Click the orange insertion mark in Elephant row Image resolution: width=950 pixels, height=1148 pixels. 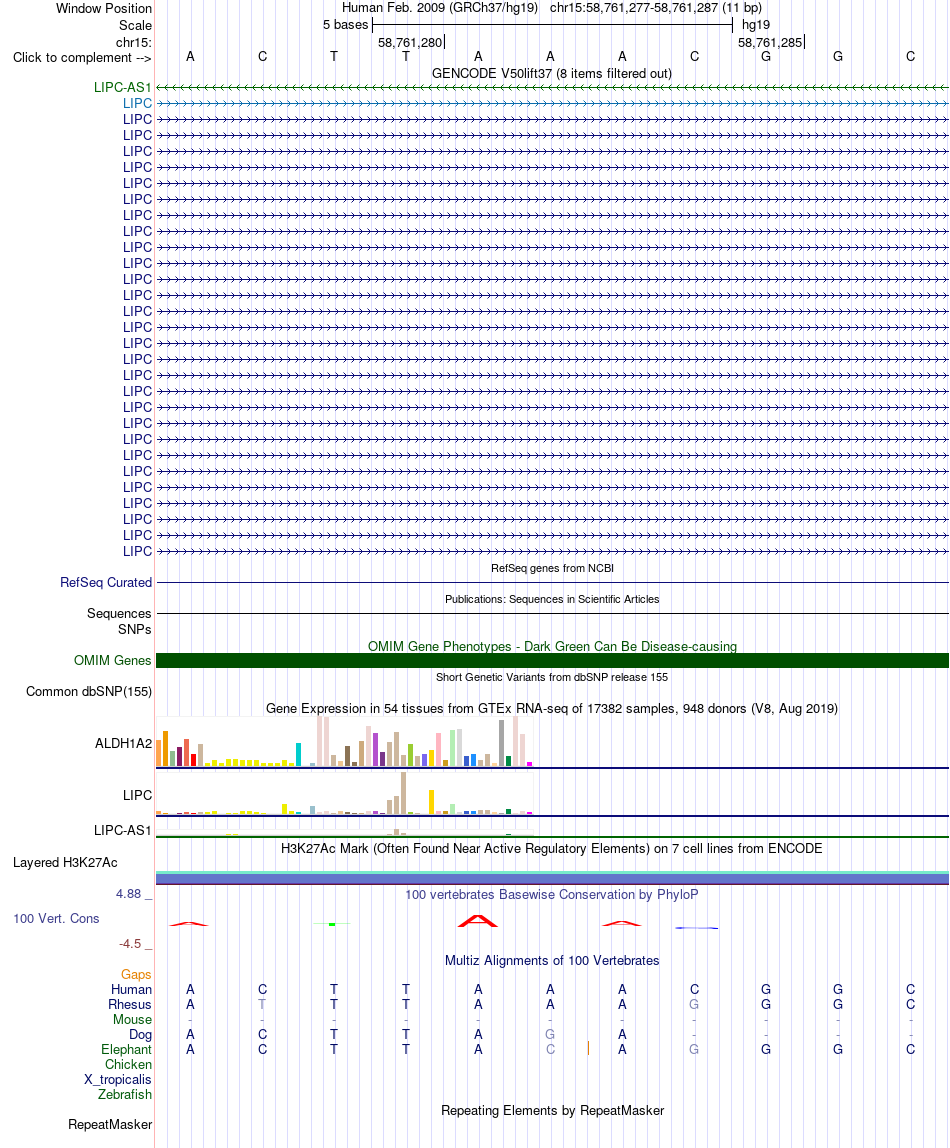pos(588,1048)
